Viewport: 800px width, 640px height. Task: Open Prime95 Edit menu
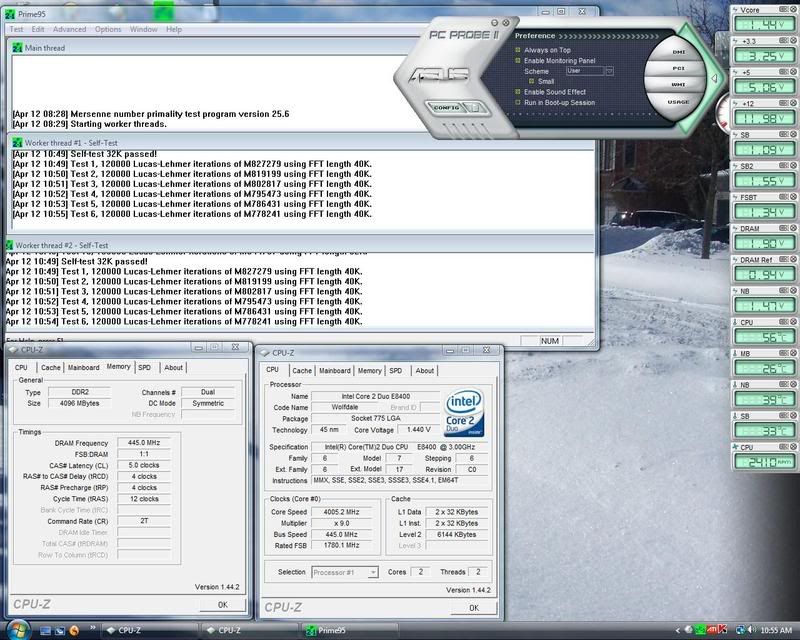[x=38, y=29]
